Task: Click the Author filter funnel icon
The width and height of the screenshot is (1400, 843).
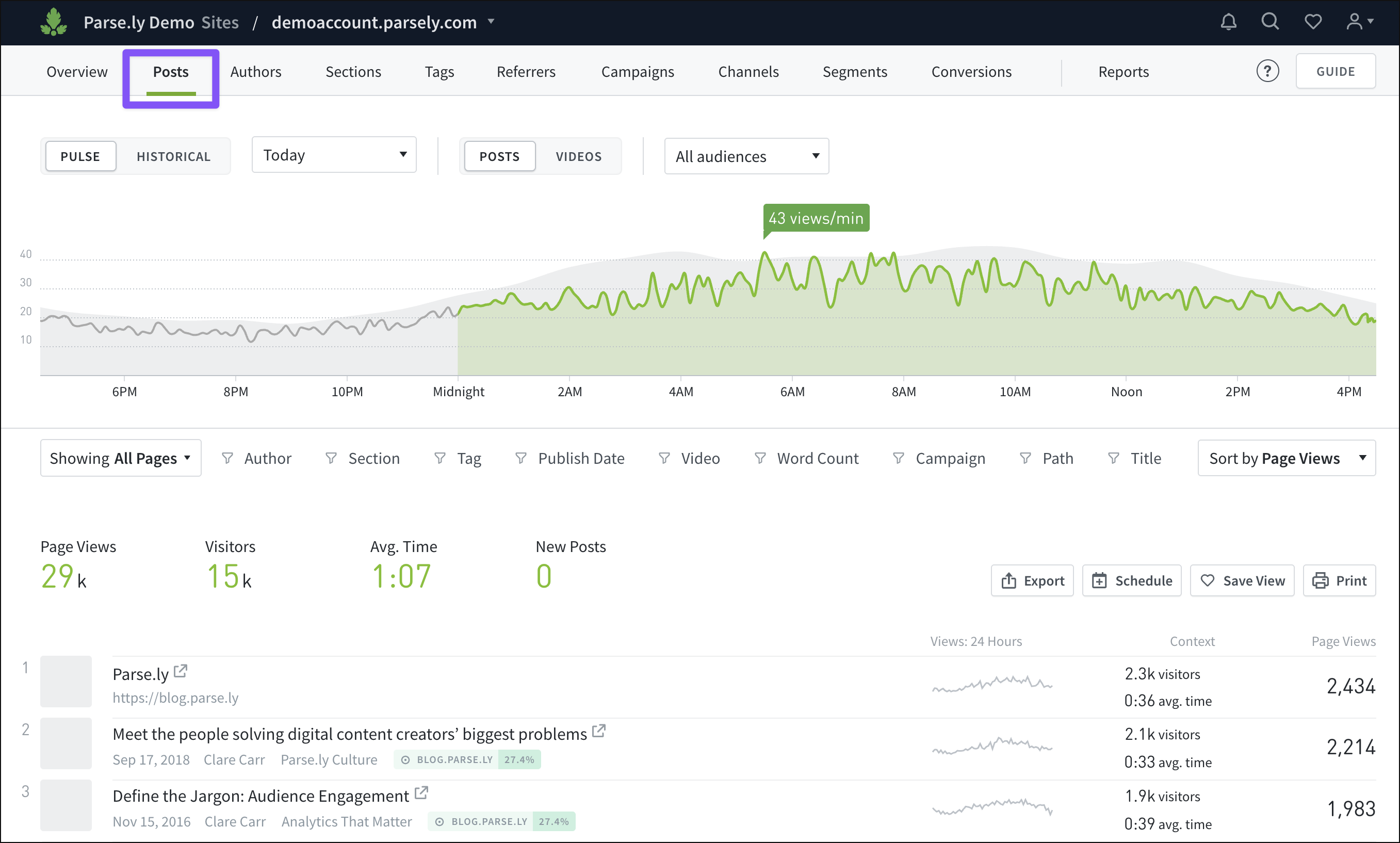Action: [227, 458]
